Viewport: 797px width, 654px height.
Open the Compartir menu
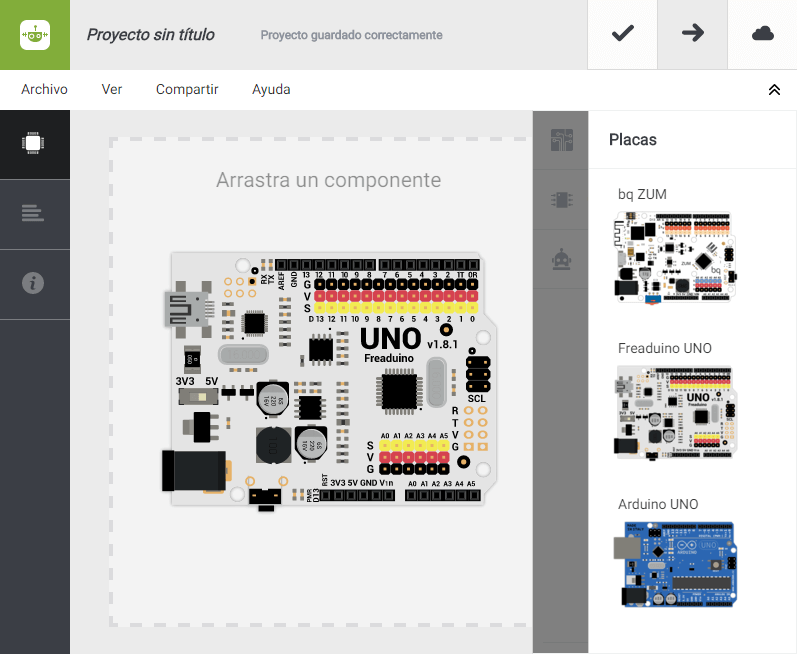click(x=187, y=89)
